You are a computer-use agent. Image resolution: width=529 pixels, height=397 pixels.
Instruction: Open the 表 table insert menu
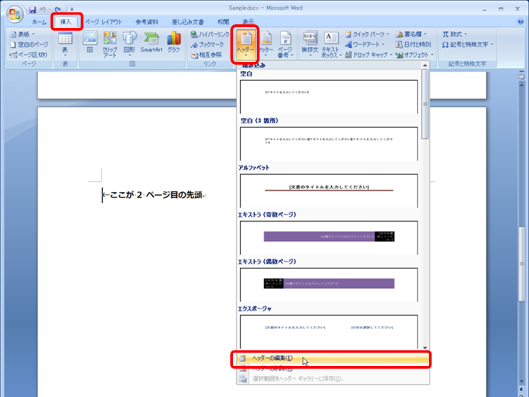pos(65,45)
